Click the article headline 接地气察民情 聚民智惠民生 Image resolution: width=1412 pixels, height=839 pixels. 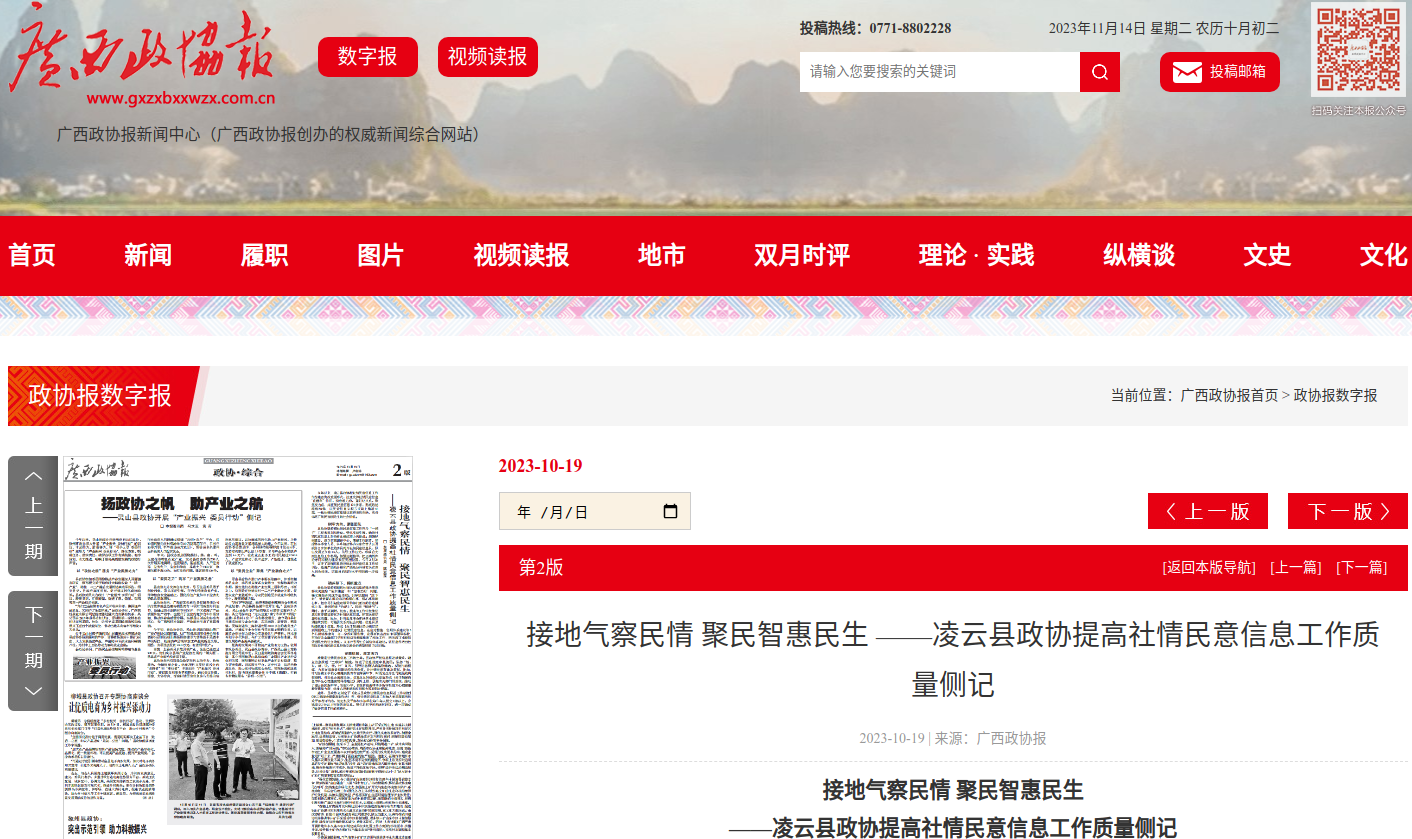point(953,660)
